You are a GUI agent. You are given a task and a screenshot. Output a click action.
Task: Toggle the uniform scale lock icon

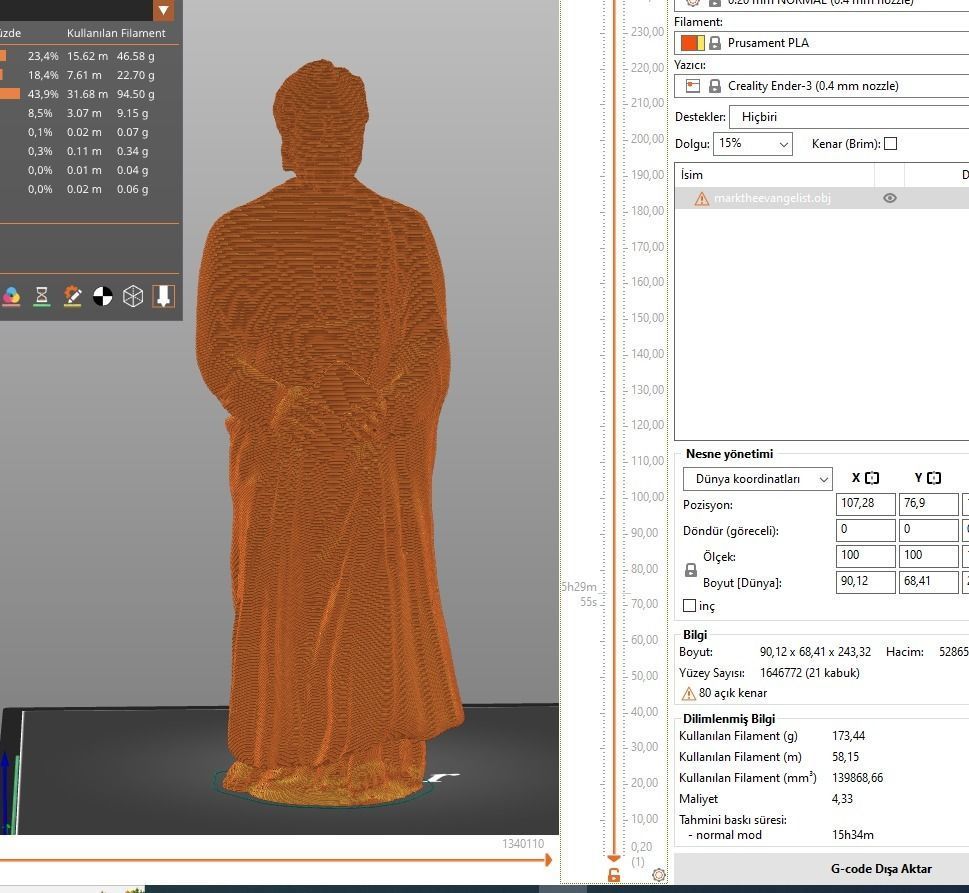tap(691, 570)
